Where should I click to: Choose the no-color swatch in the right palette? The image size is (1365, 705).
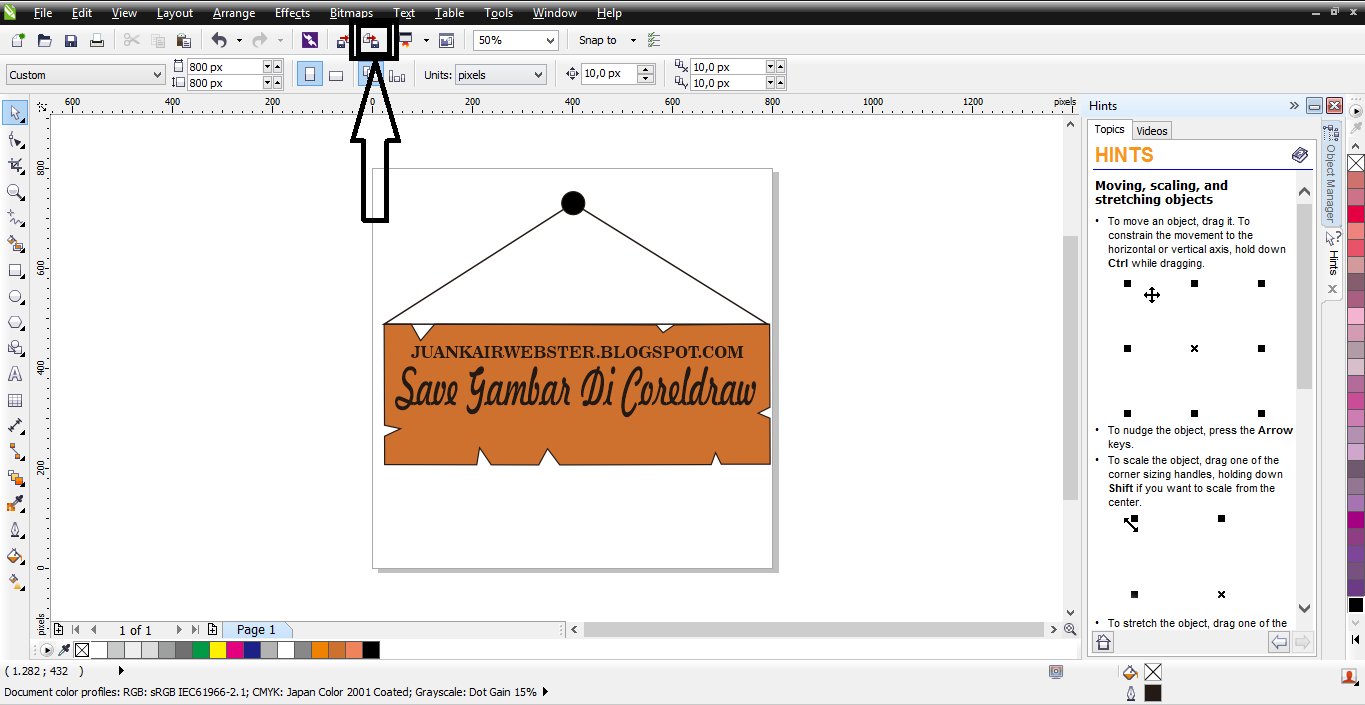(1356, 163)
